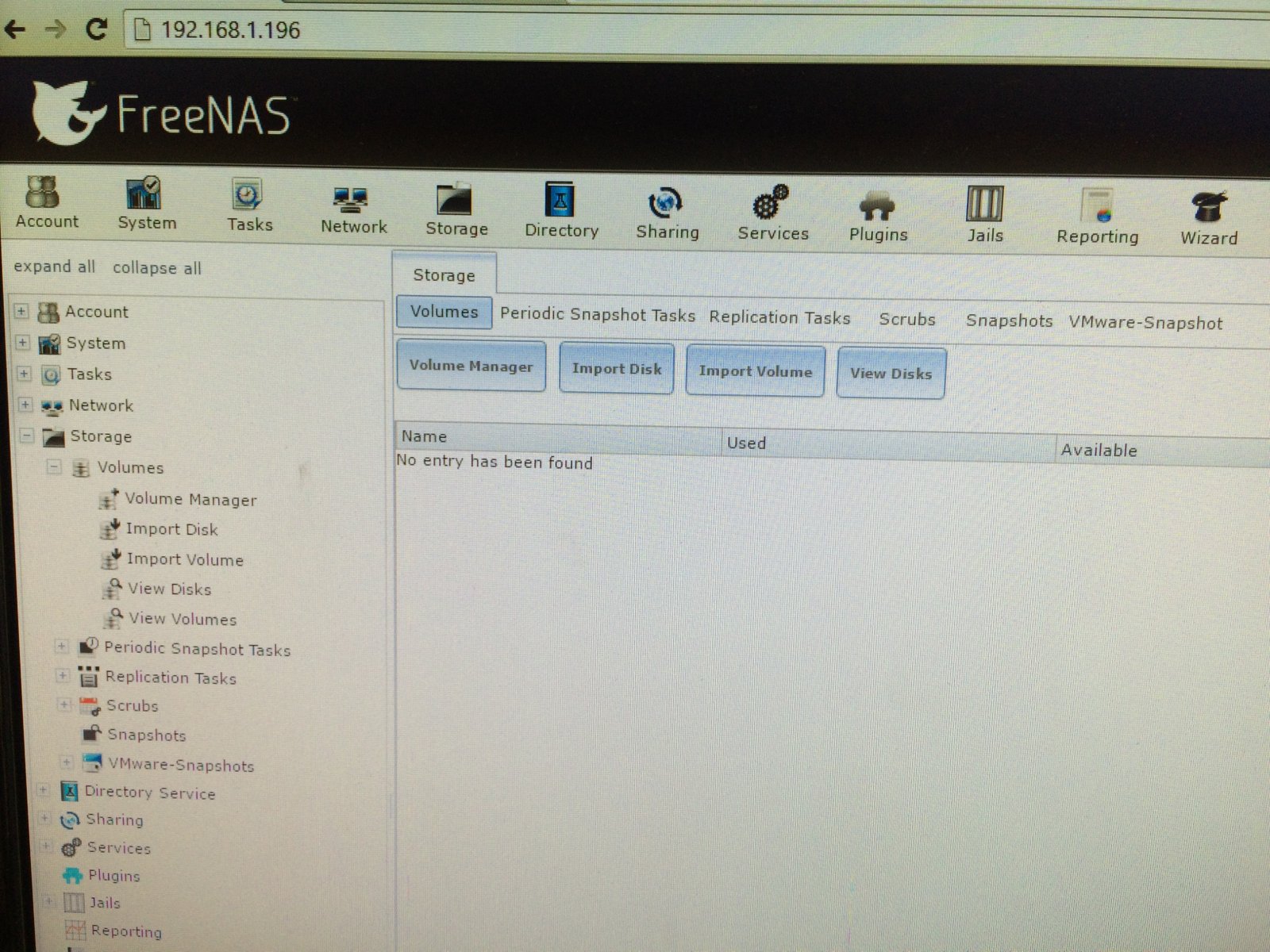The image size is (1270, 952).
Task: Reload the page with refresh icon
Action: click(97, 29)
